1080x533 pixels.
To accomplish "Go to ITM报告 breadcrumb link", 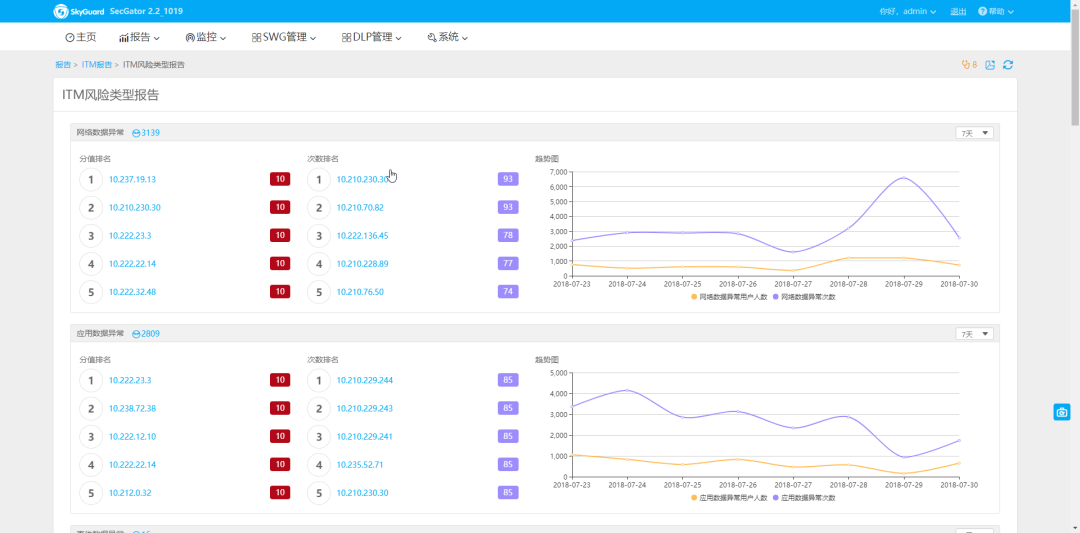I will 96,65.
